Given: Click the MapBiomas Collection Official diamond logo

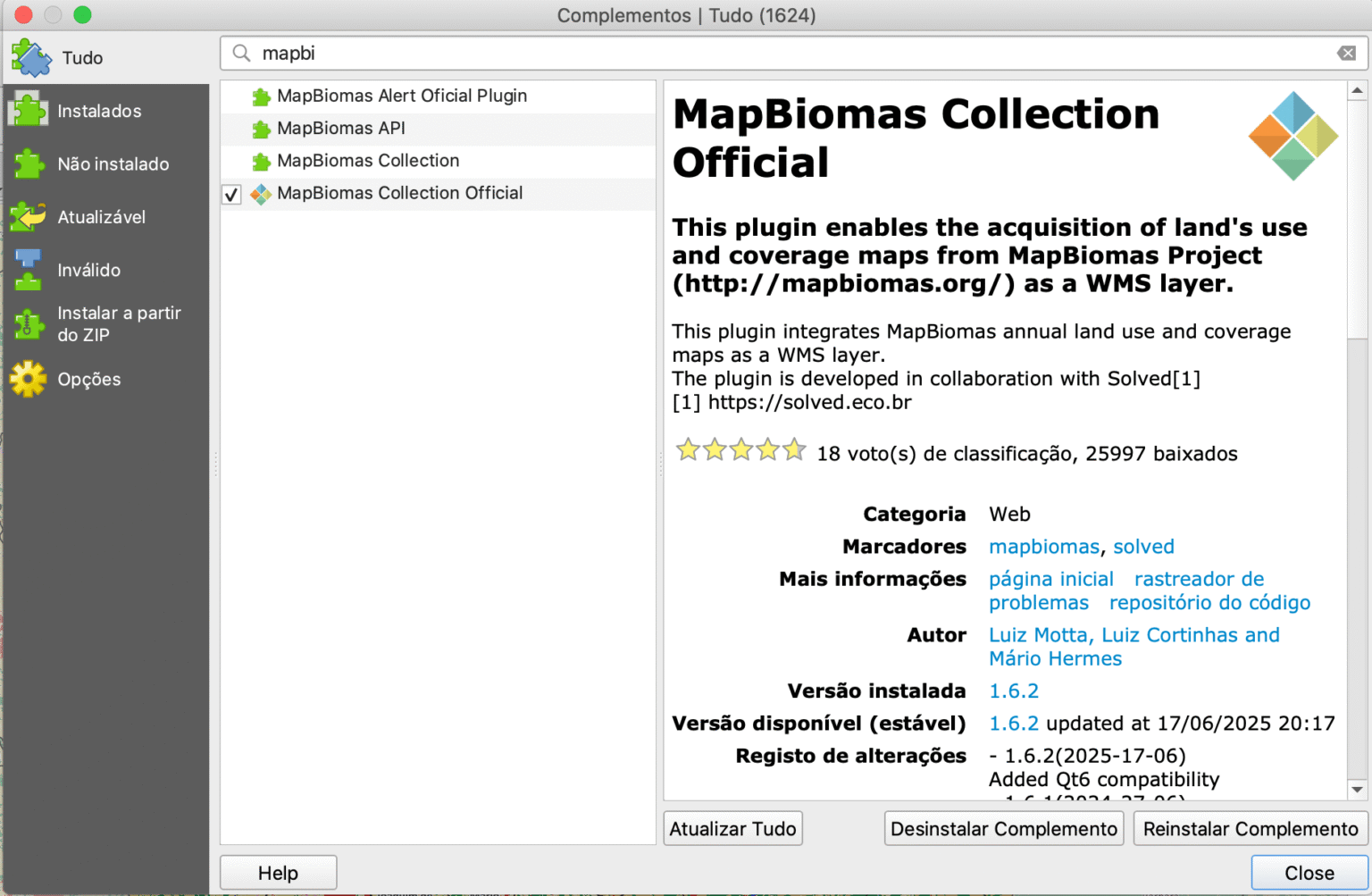Looking at the screenshot, I should click(x=1293, y=136).
